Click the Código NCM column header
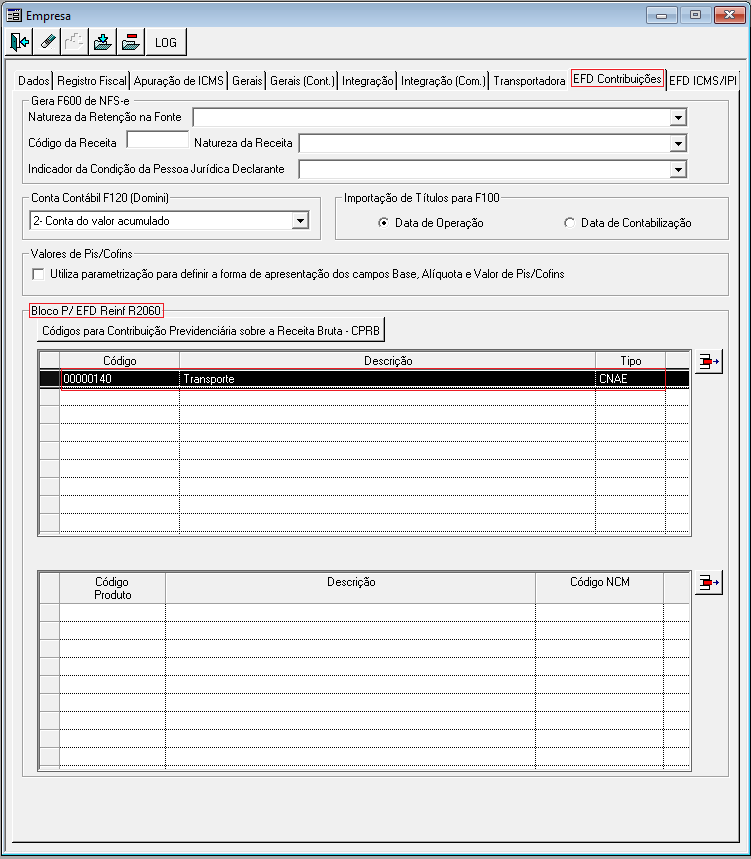The image size is (751, 859). point(599,588)
